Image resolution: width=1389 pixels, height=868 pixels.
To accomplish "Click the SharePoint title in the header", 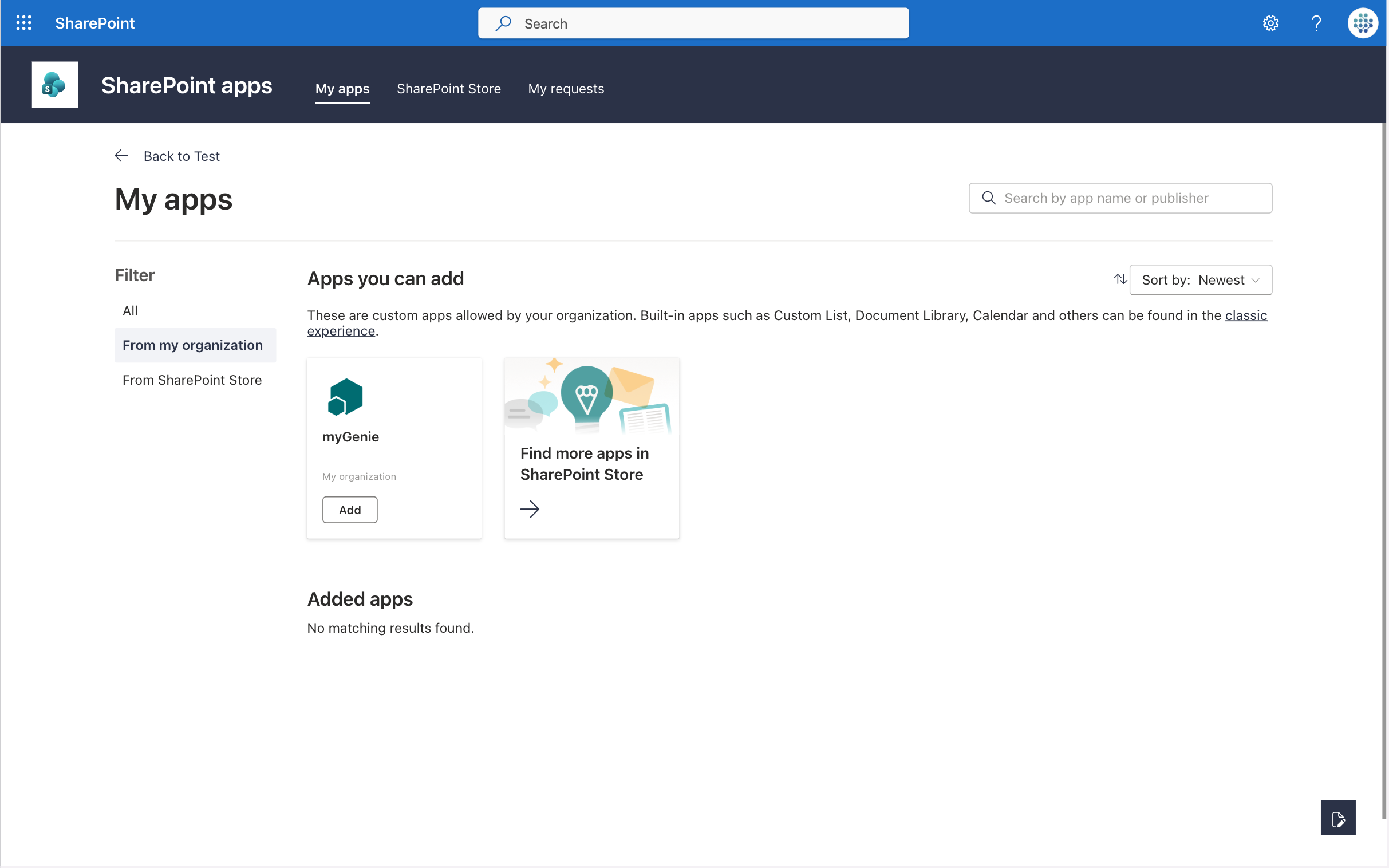I will pos(94,23).
